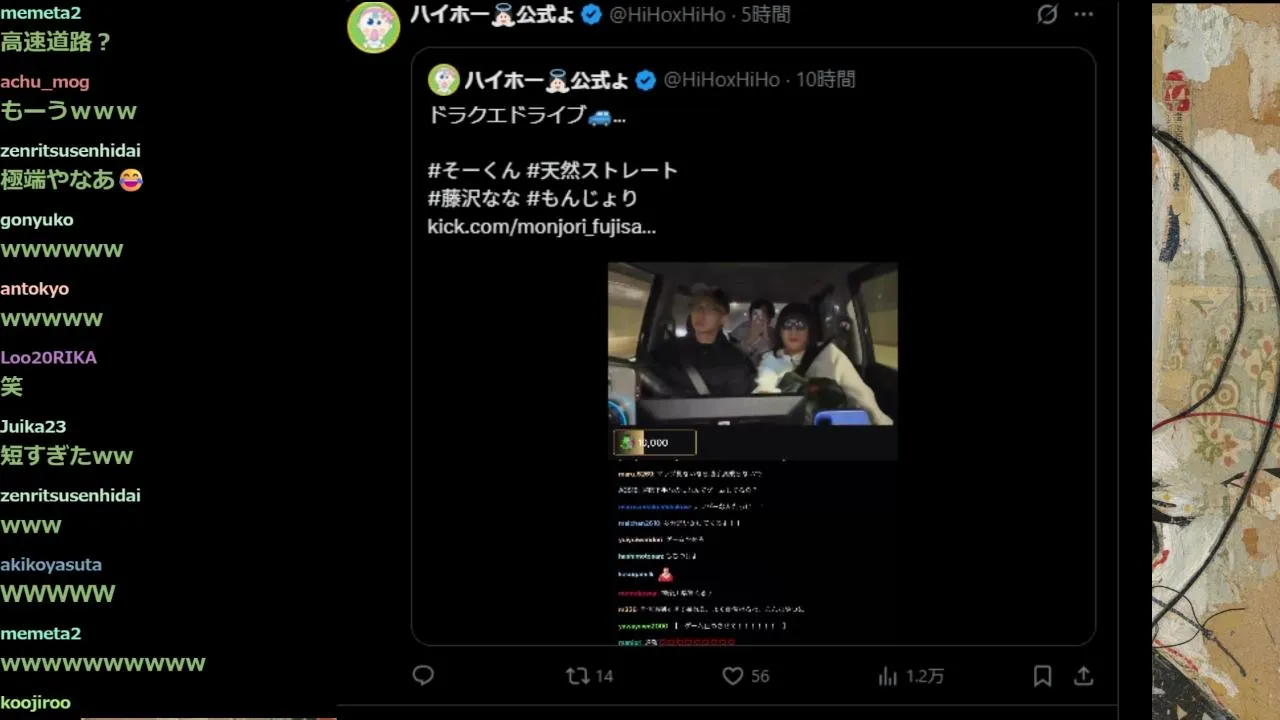Open the 10時間 timestamp of quoted tweet
Viewport: 1280px width, 720px height.
(825, 80)
